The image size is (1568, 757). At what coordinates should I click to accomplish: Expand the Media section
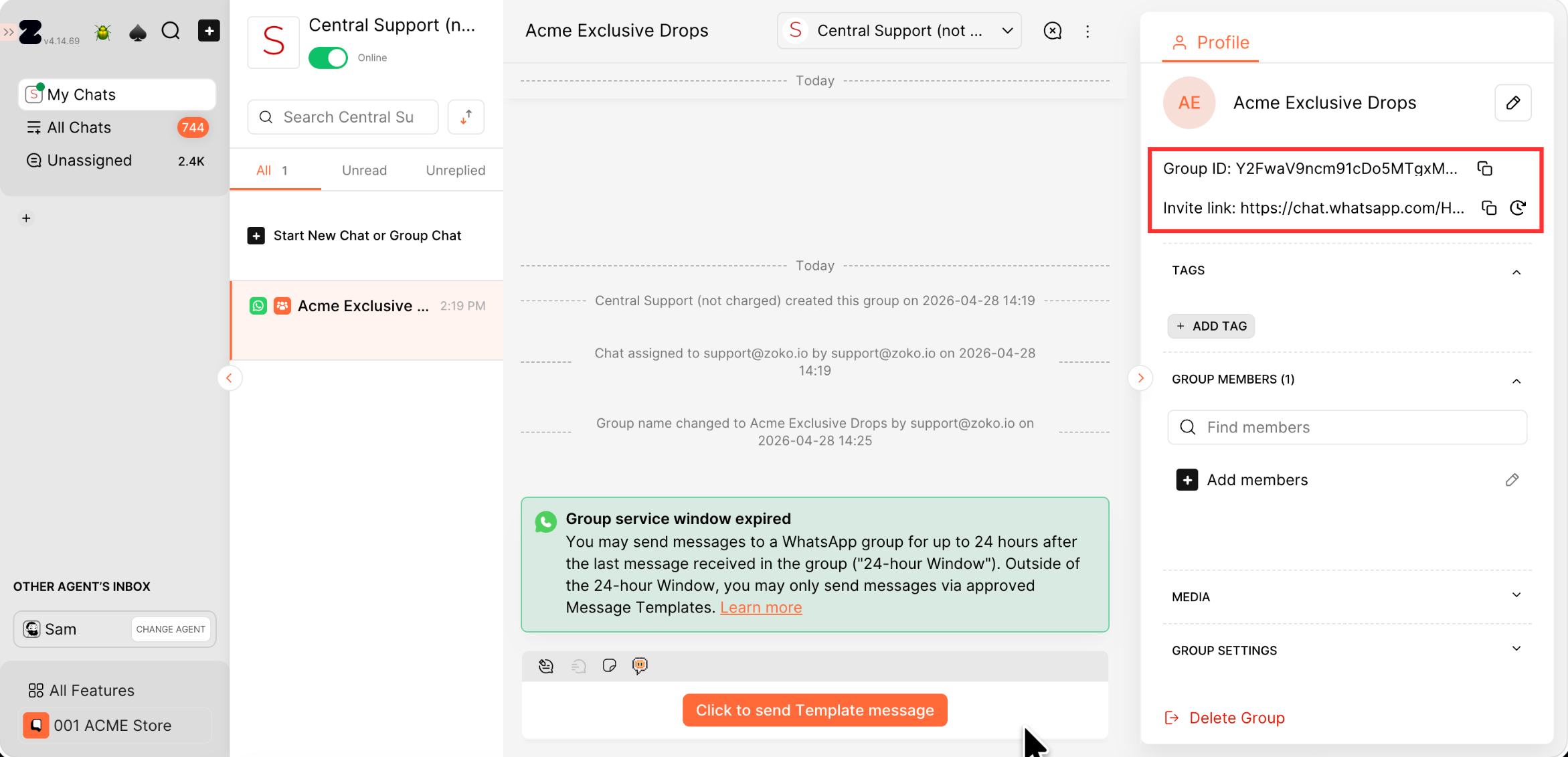pos(1516,596)
